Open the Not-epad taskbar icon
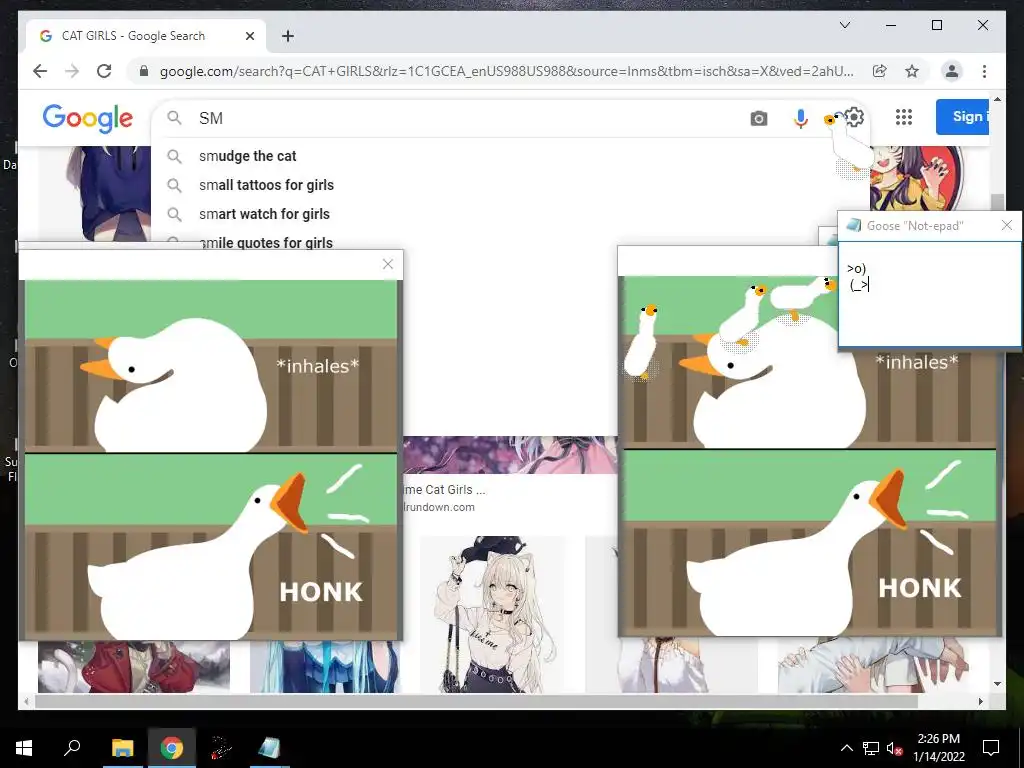This screenshot has width=1024, height=768. [x=269, y=748]
